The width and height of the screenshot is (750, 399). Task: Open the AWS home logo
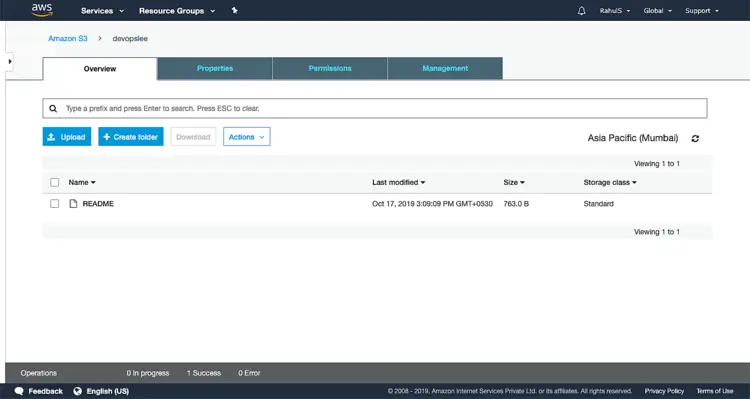(x=42, y=10)
